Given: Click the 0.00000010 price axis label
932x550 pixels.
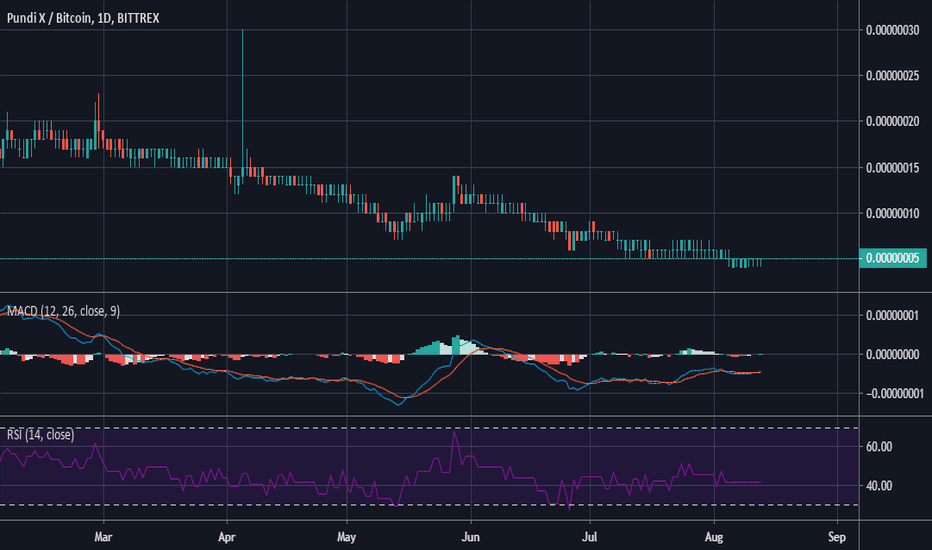Looking at the screenshot, I should point(892,213).
